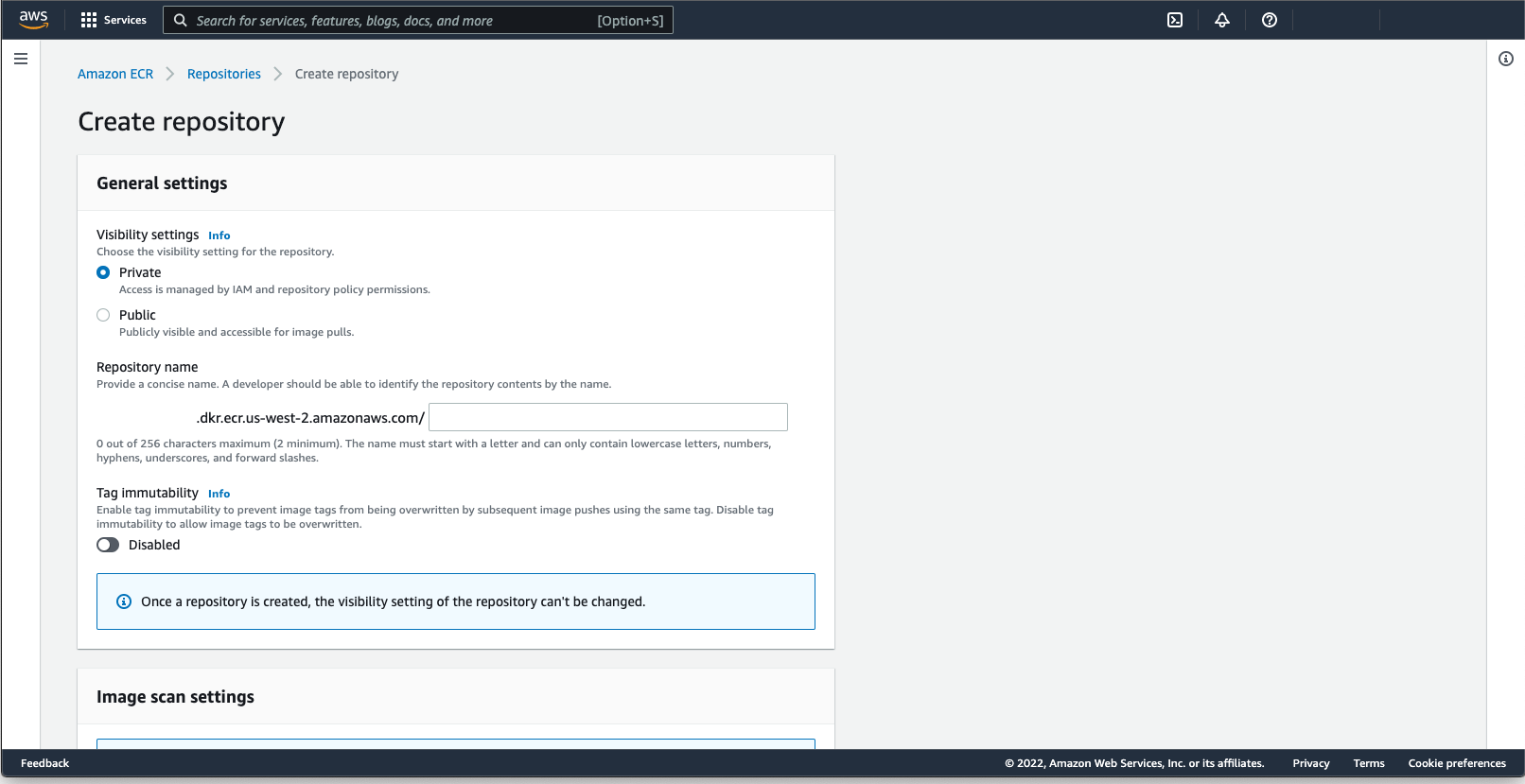Viewport: 1525px width, 784px height.
Task: Click the Services menu label
Action: (125, 20)
